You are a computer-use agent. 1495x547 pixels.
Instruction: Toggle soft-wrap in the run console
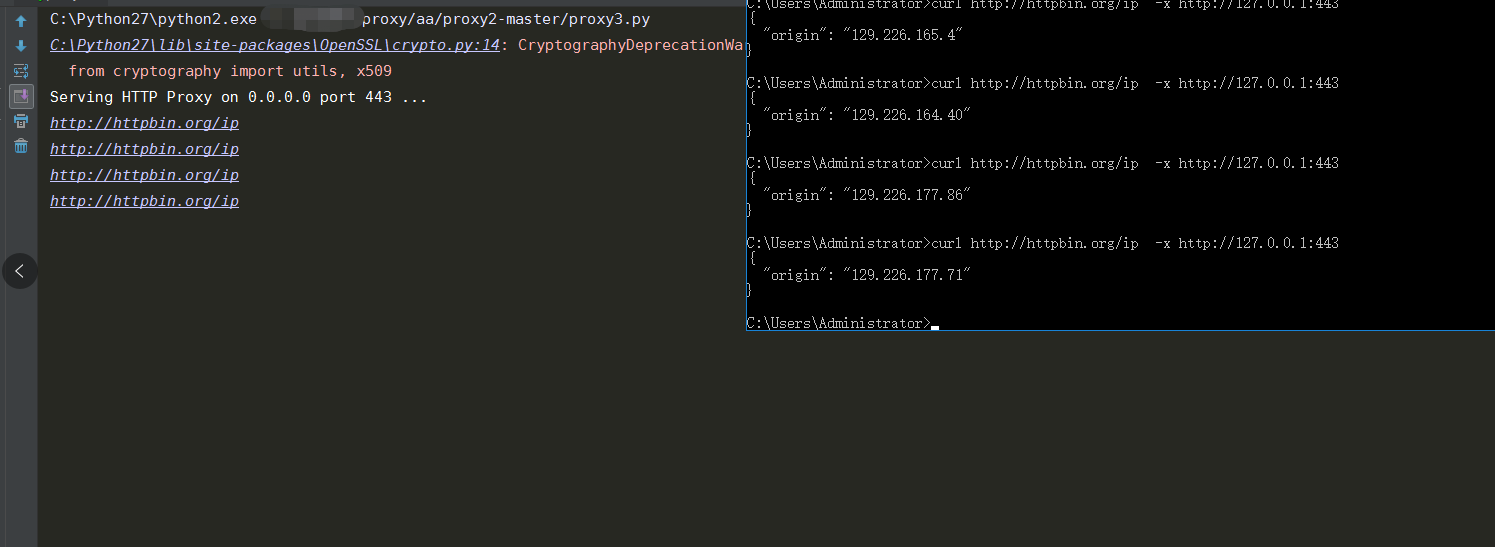[x=21, y=71]
